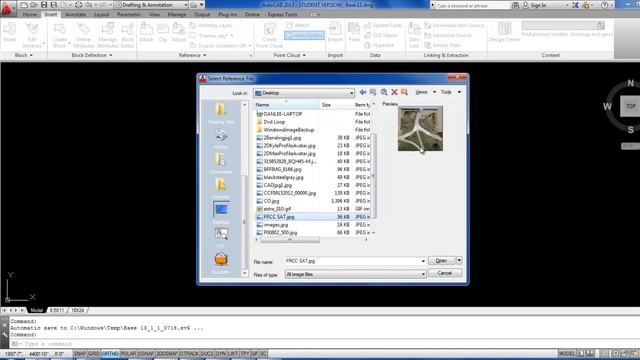This screenshot has width=640, height=360.
Task: Click Sign In at top right
Action: 538,5
